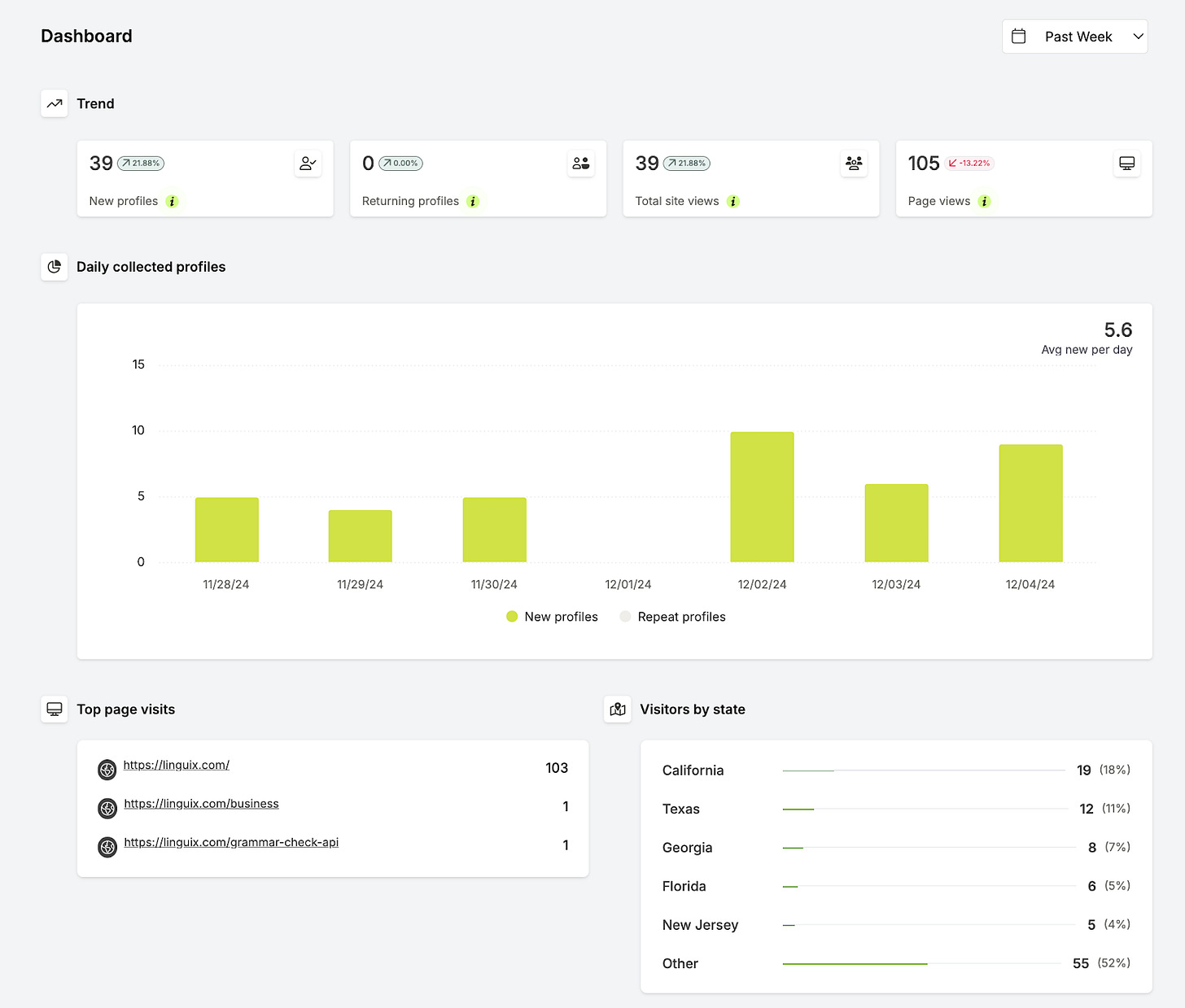Click the Other states progress bar

(922, 964)
